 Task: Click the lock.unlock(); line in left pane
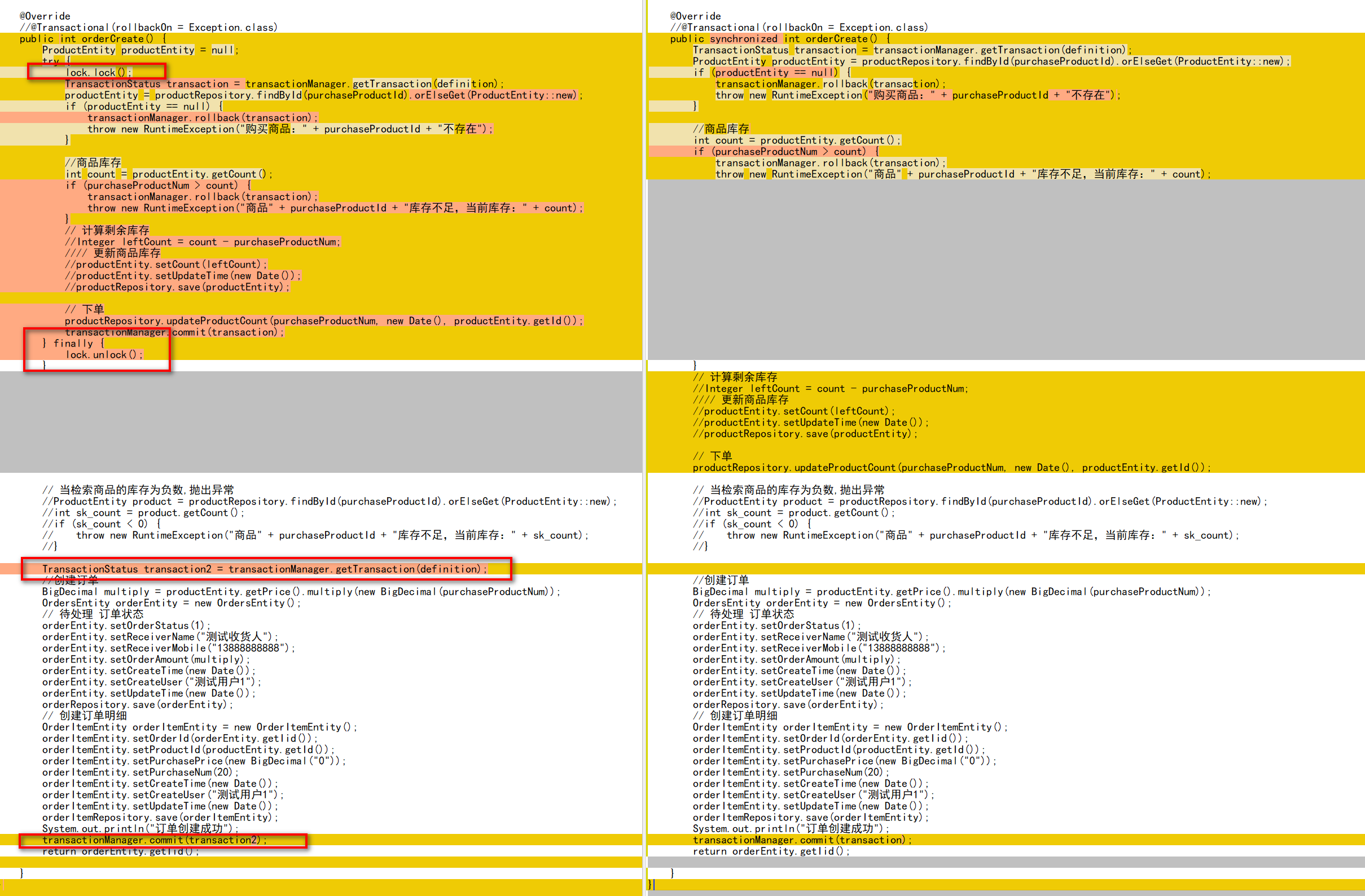coord(104,354)
